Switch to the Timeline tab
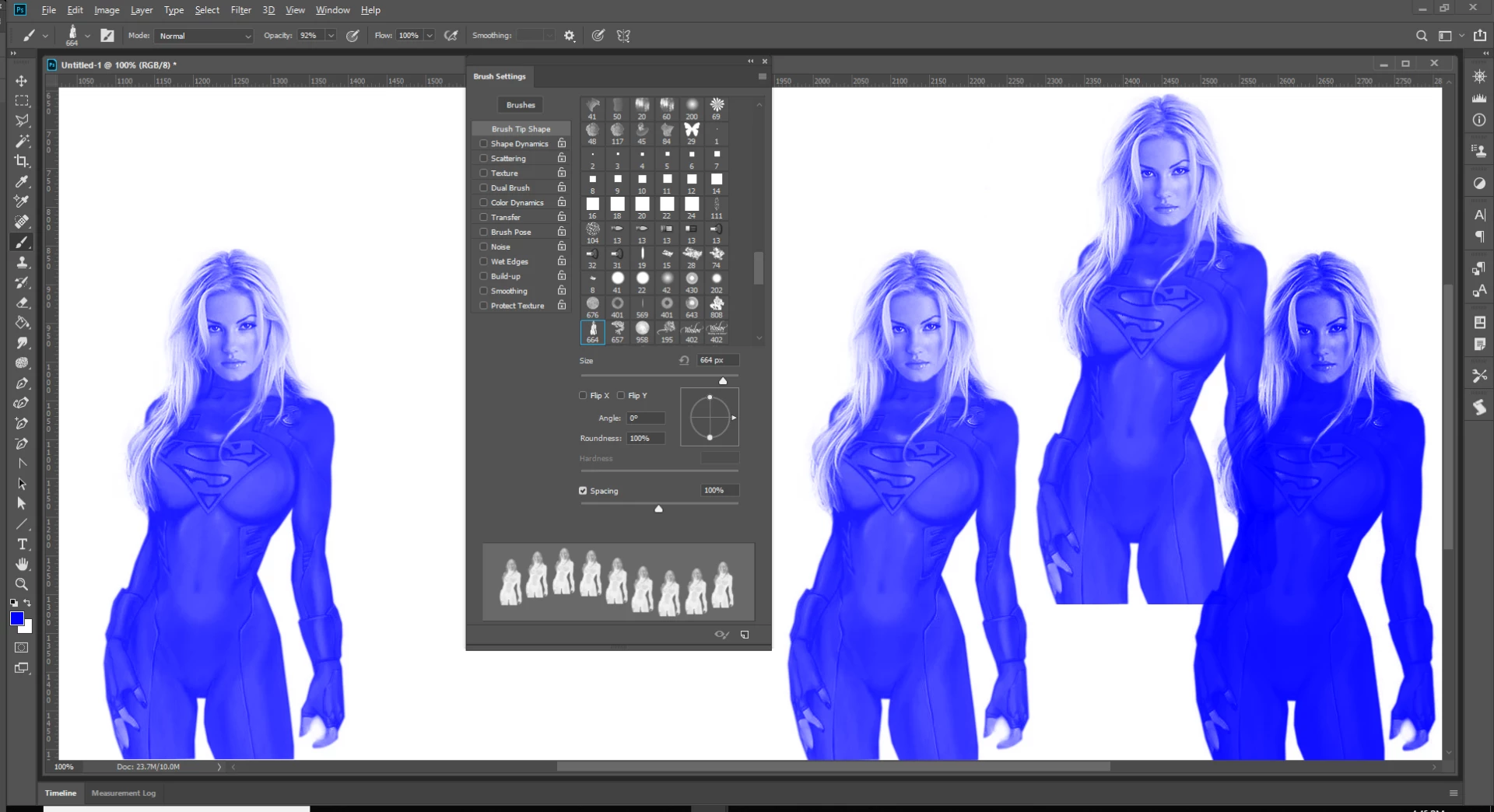Image resolution: width=1494 pixels, height=812 pixels. coord(61,793)
